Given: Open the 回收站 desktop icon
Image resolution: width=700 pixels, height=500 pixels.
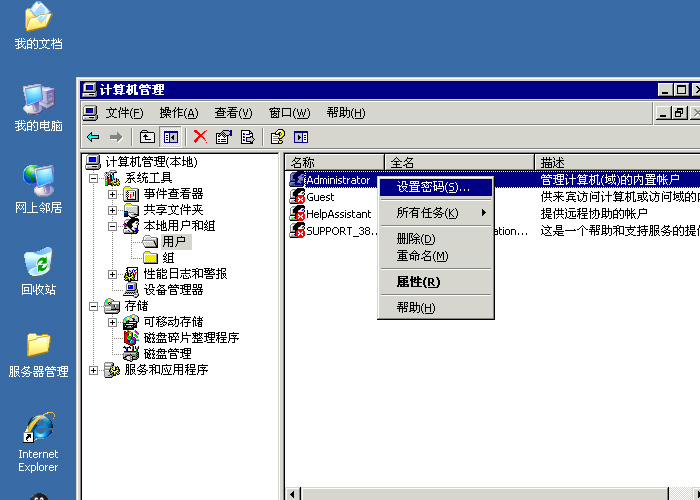Looking at the screenshot, I should pos(38,271).
